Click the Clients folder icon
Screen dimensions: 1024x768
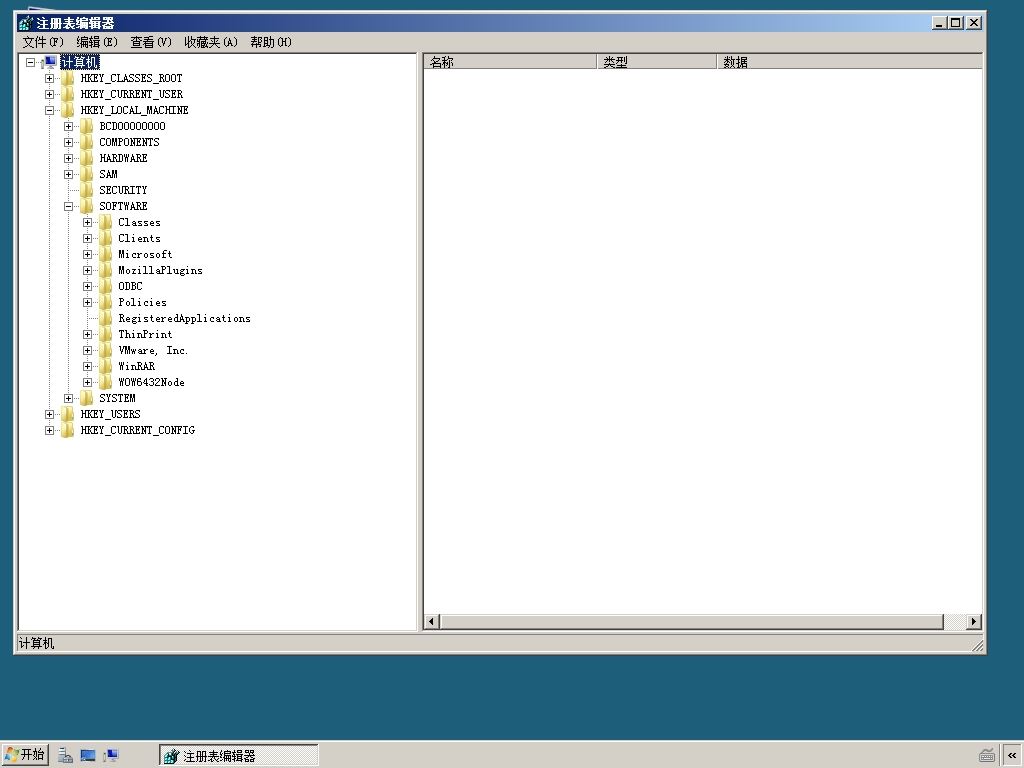click(105, 238)
